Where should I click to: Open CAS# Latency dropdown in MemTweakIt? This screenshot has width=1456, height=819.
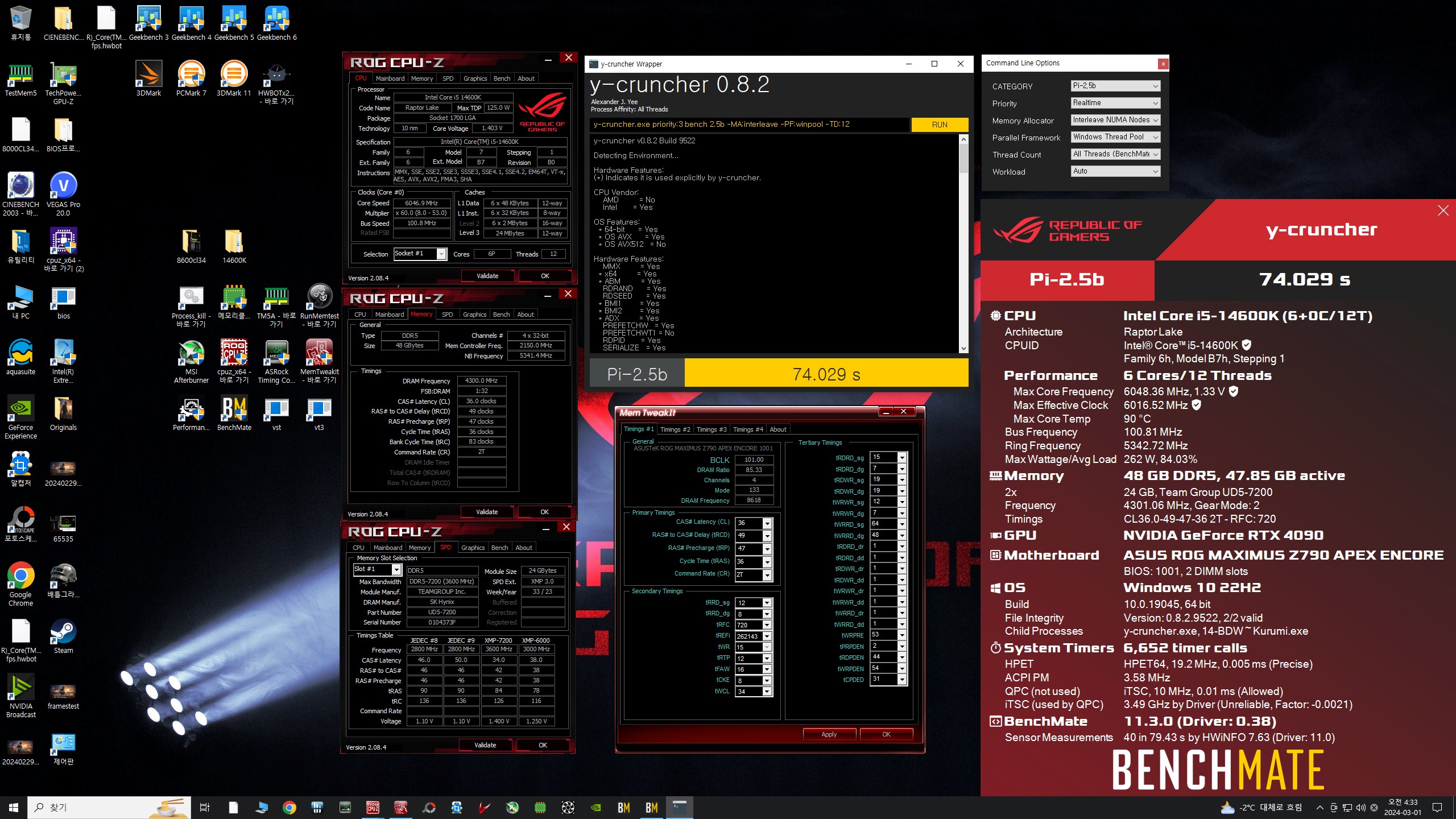(x=767, y=523)
